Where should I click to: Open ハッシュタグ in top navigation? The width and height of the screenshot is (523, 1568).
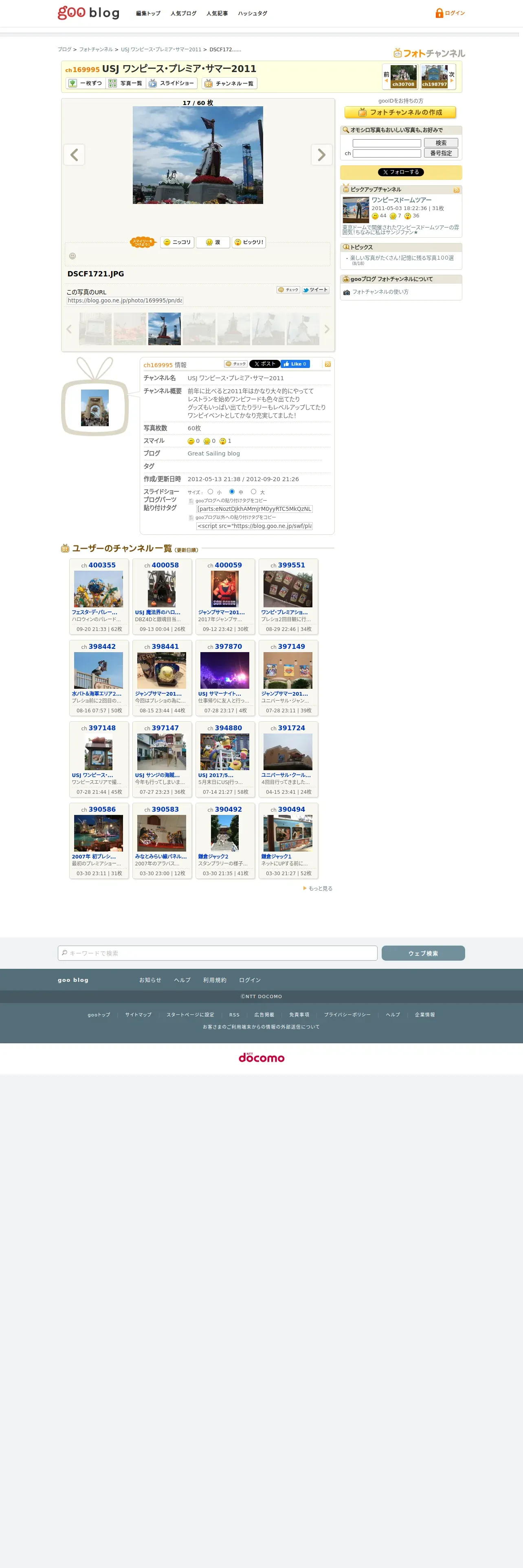point(252,13)
